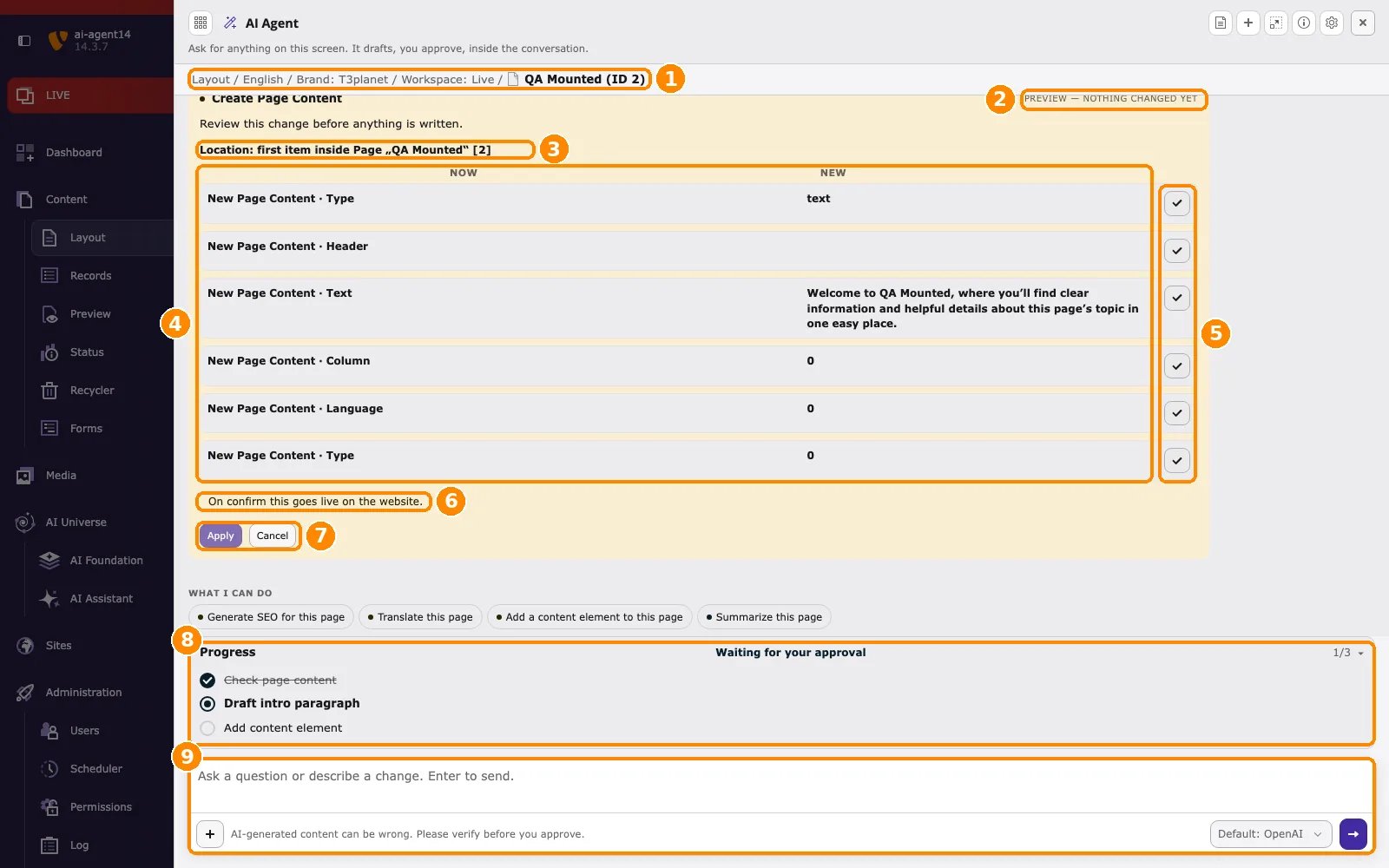Viewport: 1389px width, 868px height.
Task: Select the 'Draft intro paragraph' step
Action: pyautogui.click(x=280, y=703)
